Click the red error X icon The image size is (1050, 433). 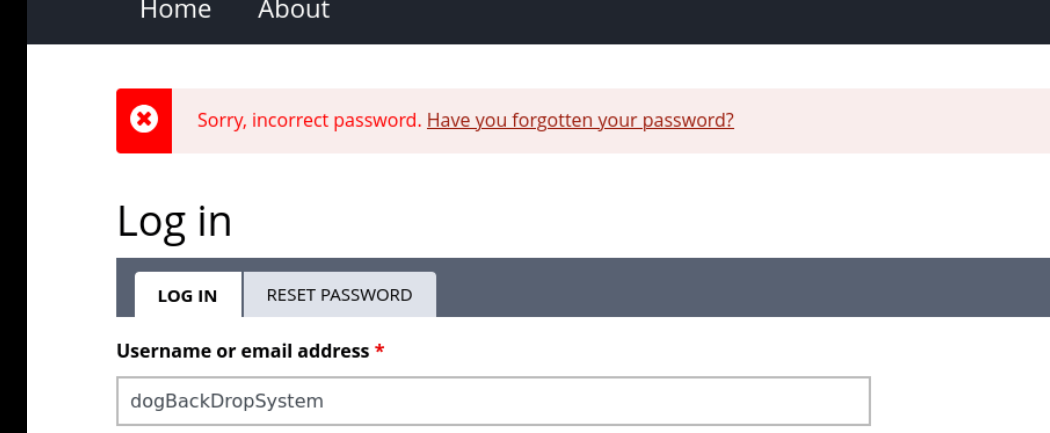(x=144, y=120)
